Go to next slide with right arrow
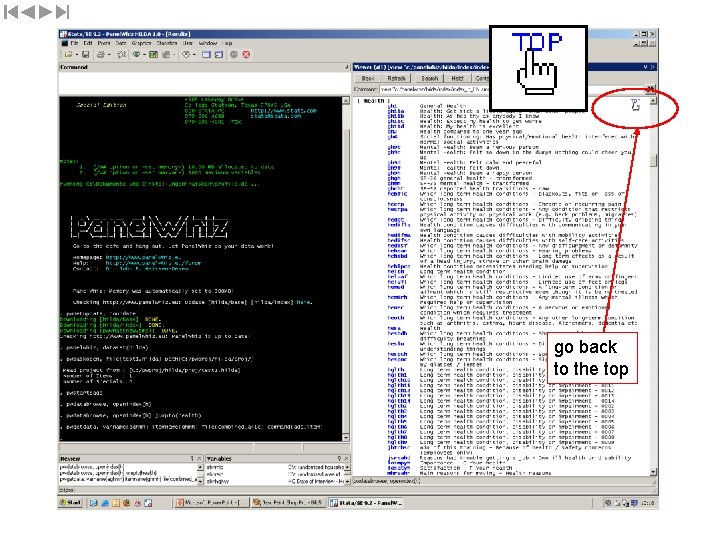This screenshot has width=720, height=540. click(x=45, y=12)
